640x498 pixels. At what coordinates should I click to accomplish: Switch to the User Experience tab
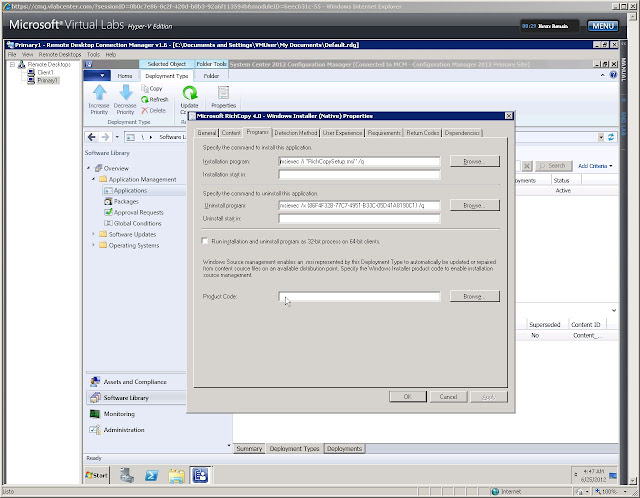(x=342, y=133)
